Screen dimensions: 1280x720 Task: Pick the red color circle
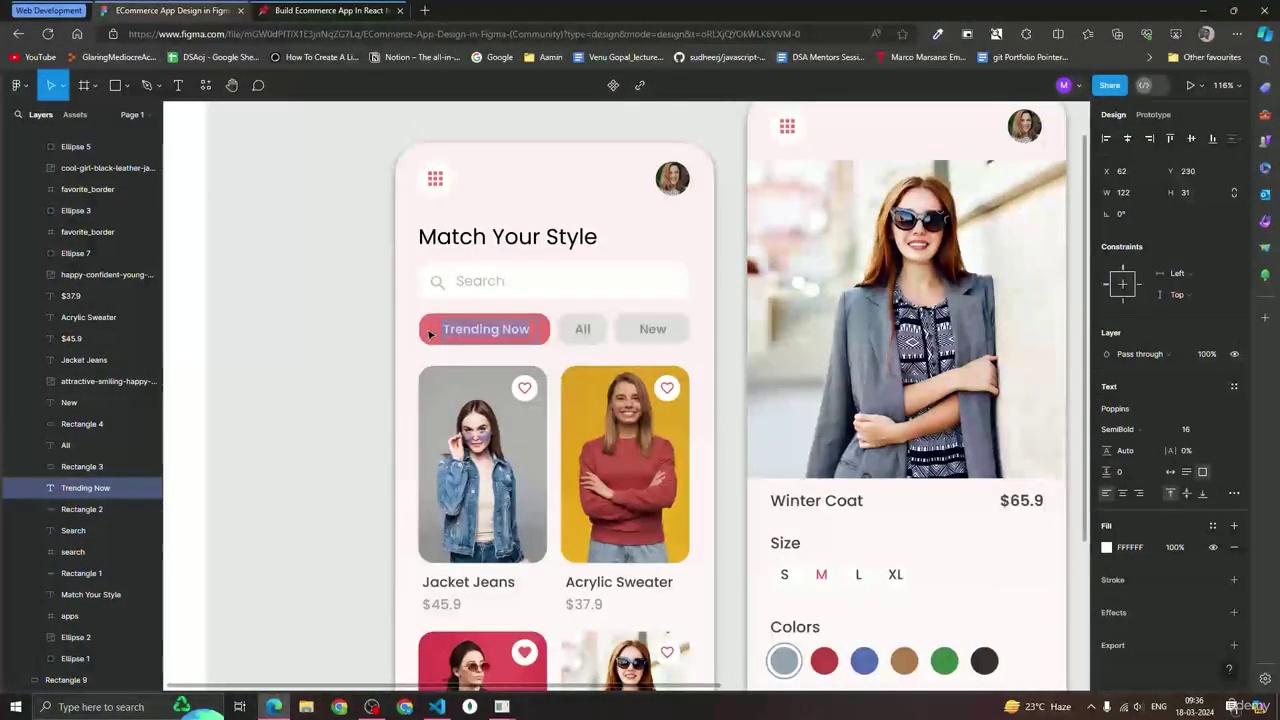[824, 661]
